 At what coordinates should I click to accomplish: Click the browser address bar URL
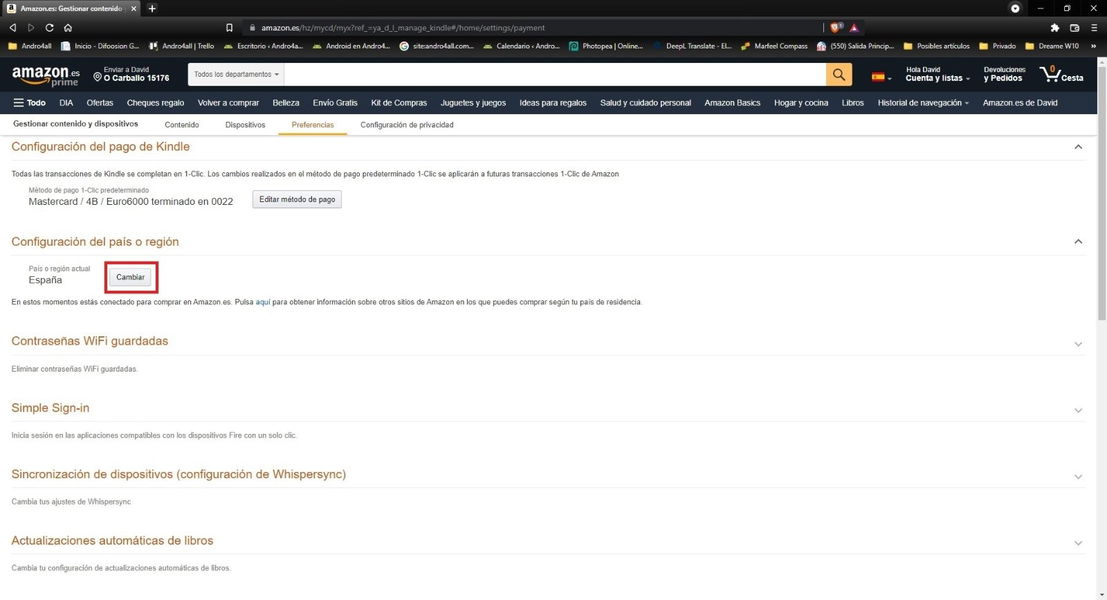[x=402, y=28]
